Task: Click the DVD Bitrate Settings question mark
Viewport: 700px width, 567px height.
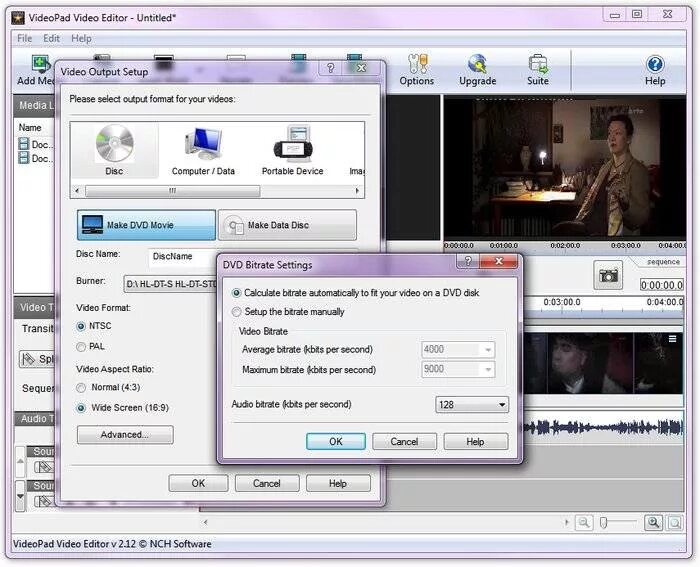Action: coord(468,261)
